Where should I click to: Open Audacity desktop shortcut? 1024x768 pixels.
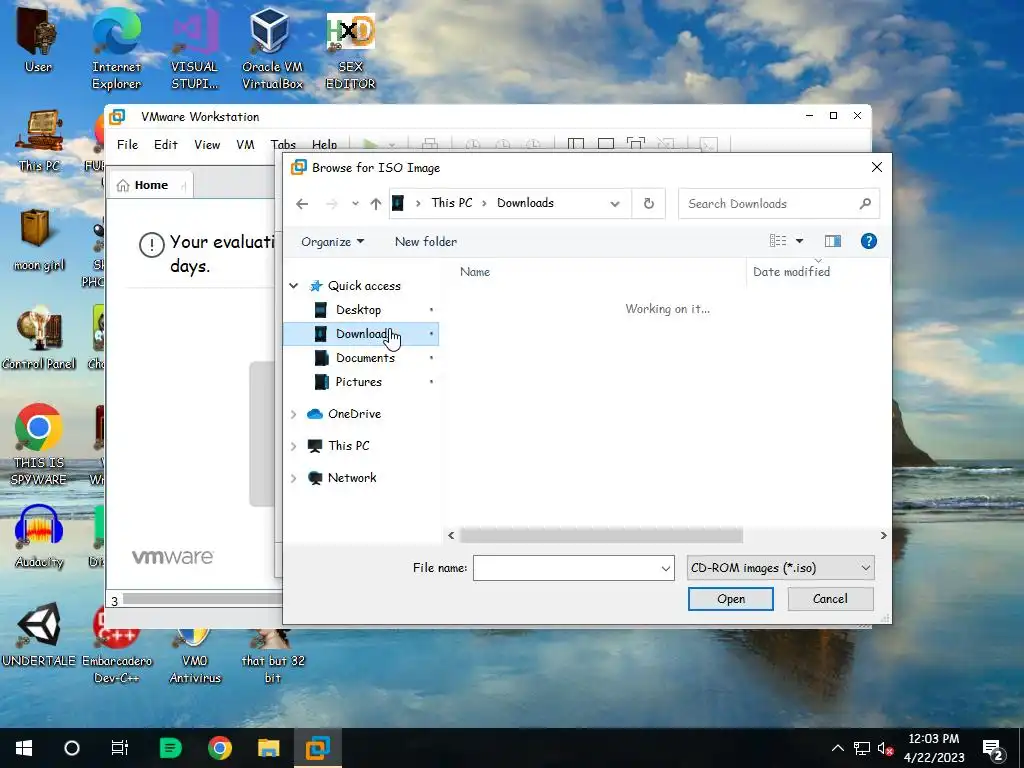click(39, 537)
